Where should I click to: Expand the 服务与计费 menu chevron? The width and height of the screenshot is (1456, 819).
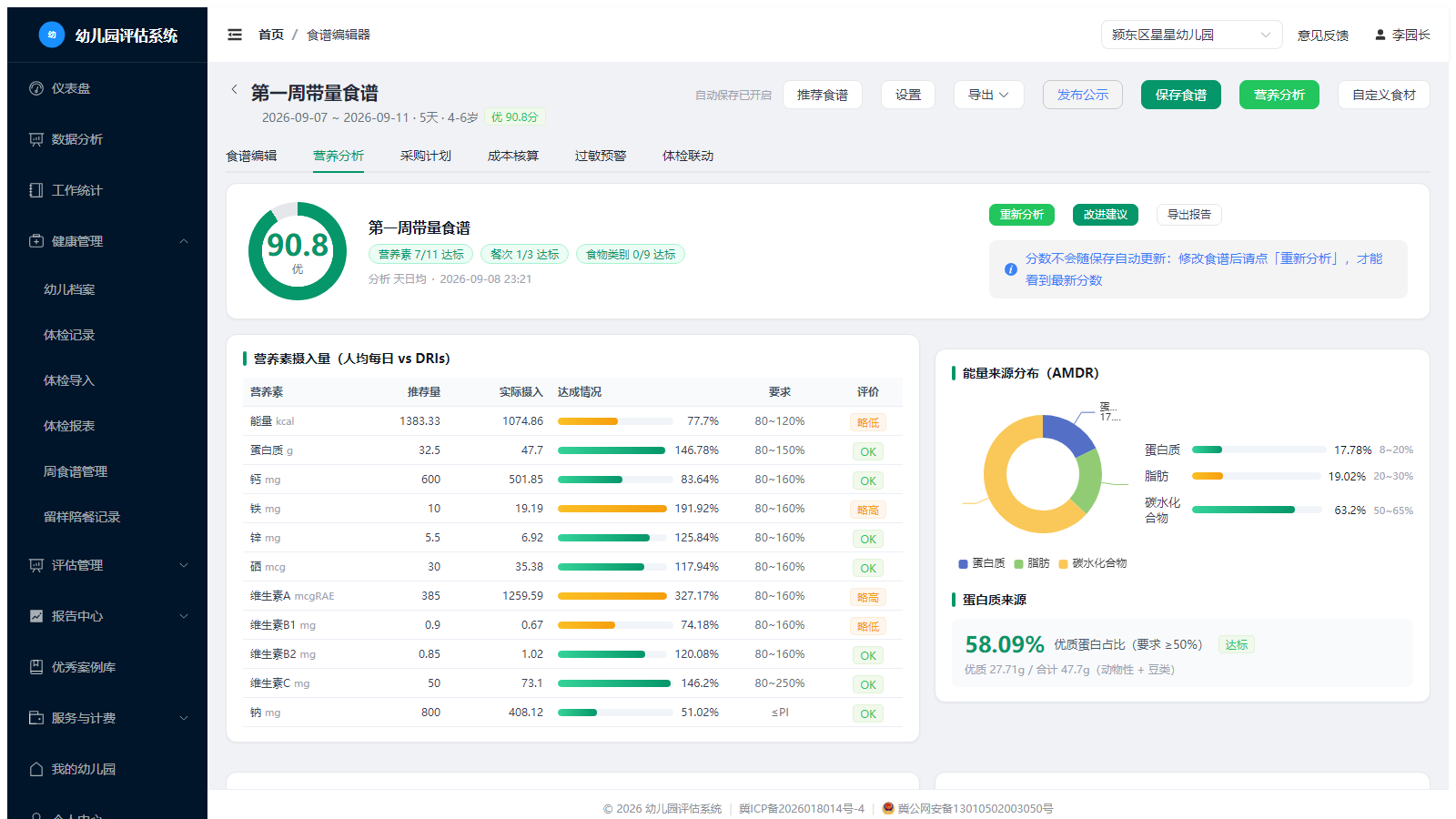184,718
